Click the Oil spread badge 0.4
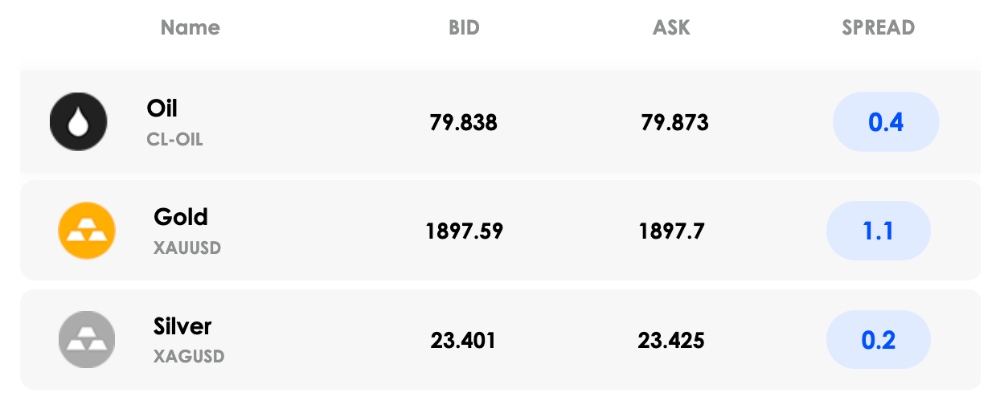Viewport: 1000px width, 397px height. click(x=886, y=122)
